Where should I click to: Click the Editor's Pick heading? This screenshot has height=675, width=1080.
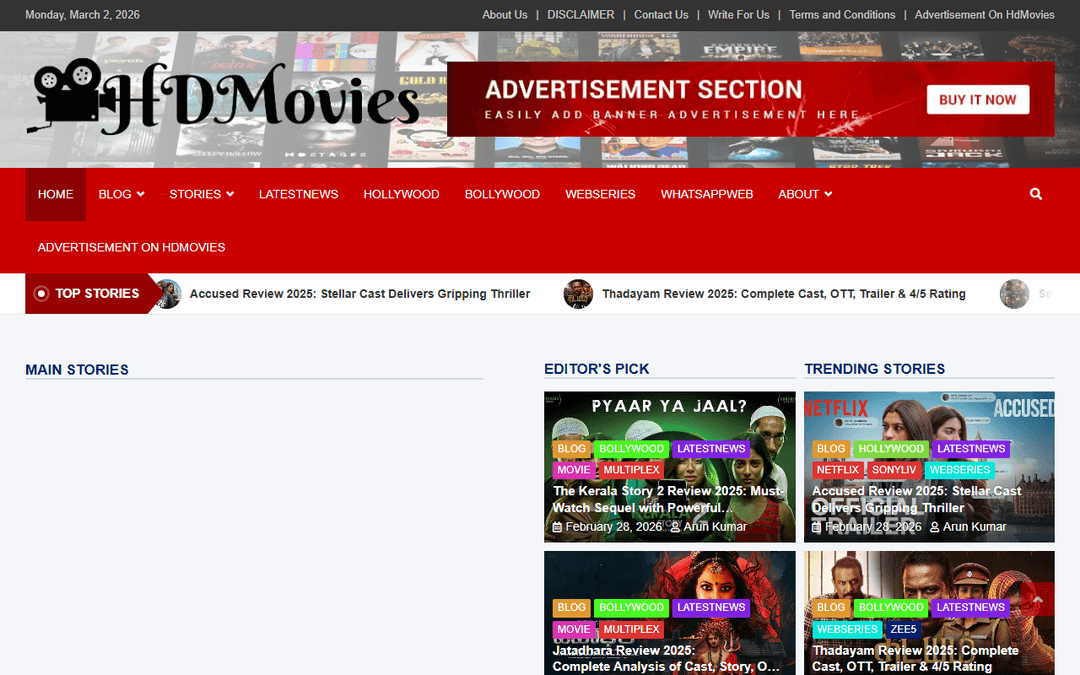coord(596,369)
